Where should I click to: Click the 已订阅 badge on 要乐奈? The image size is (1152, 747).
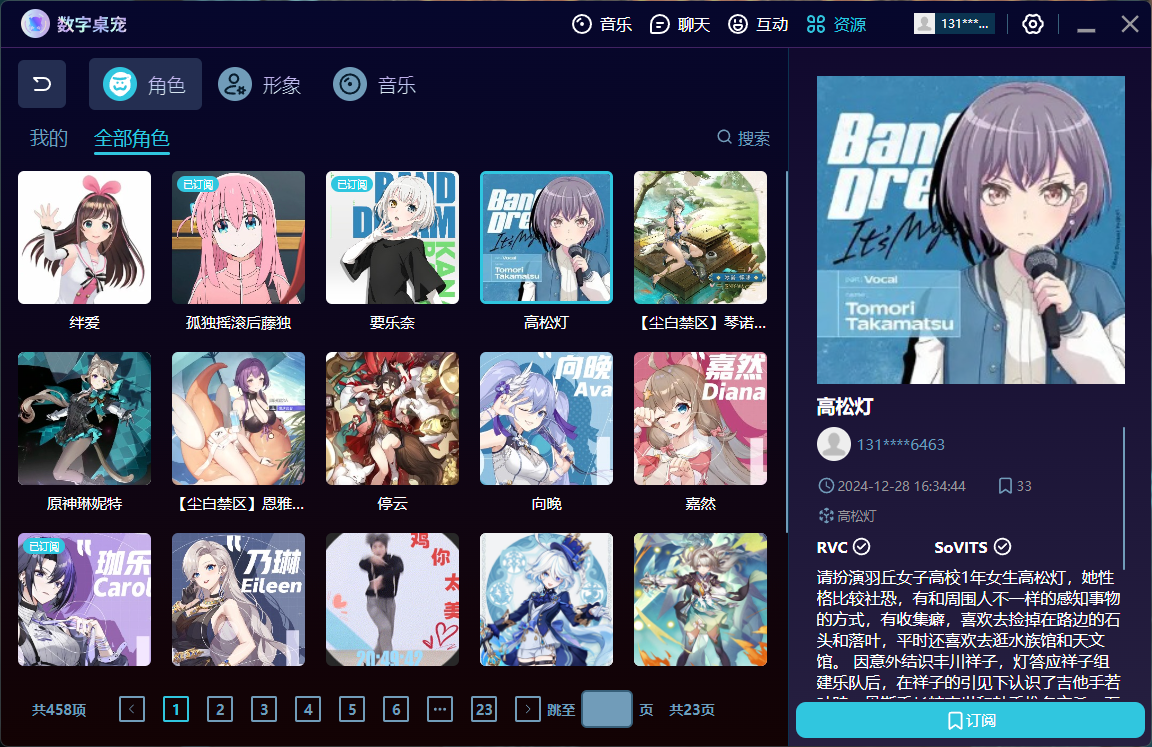(x=351, y=184)
